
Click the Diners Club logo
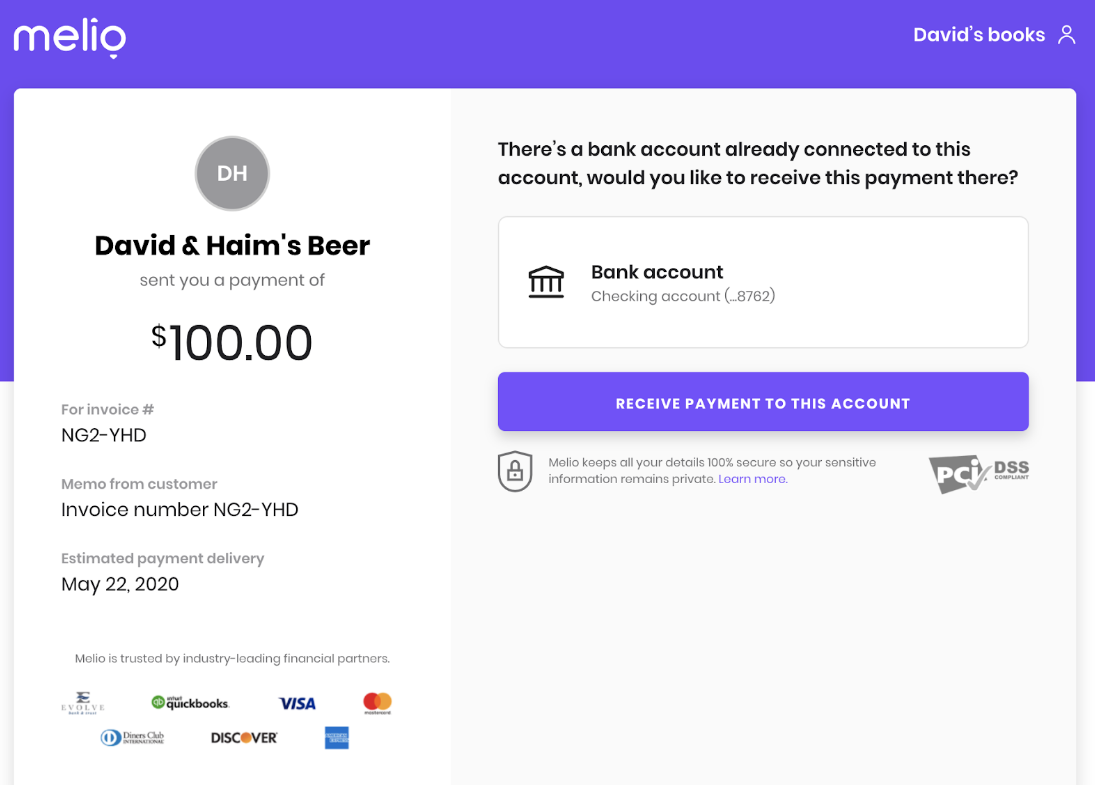[133, 738]
